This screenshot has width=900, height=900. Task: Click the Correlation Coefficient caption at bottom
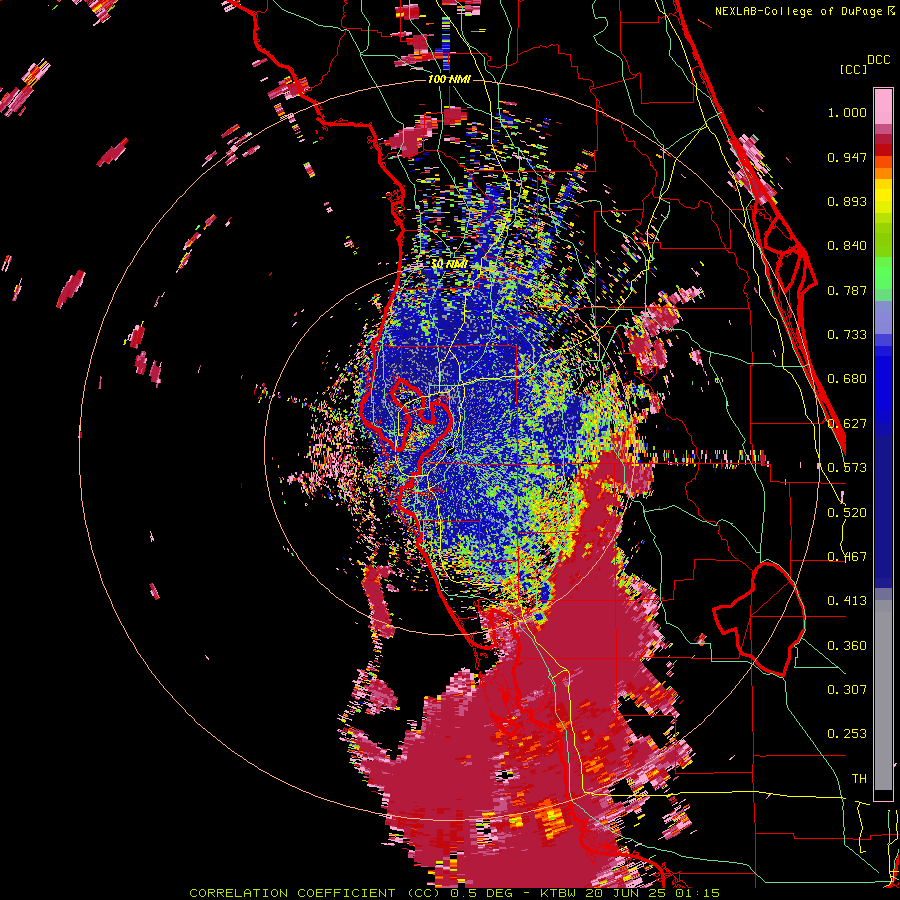[x=455, y=893]
